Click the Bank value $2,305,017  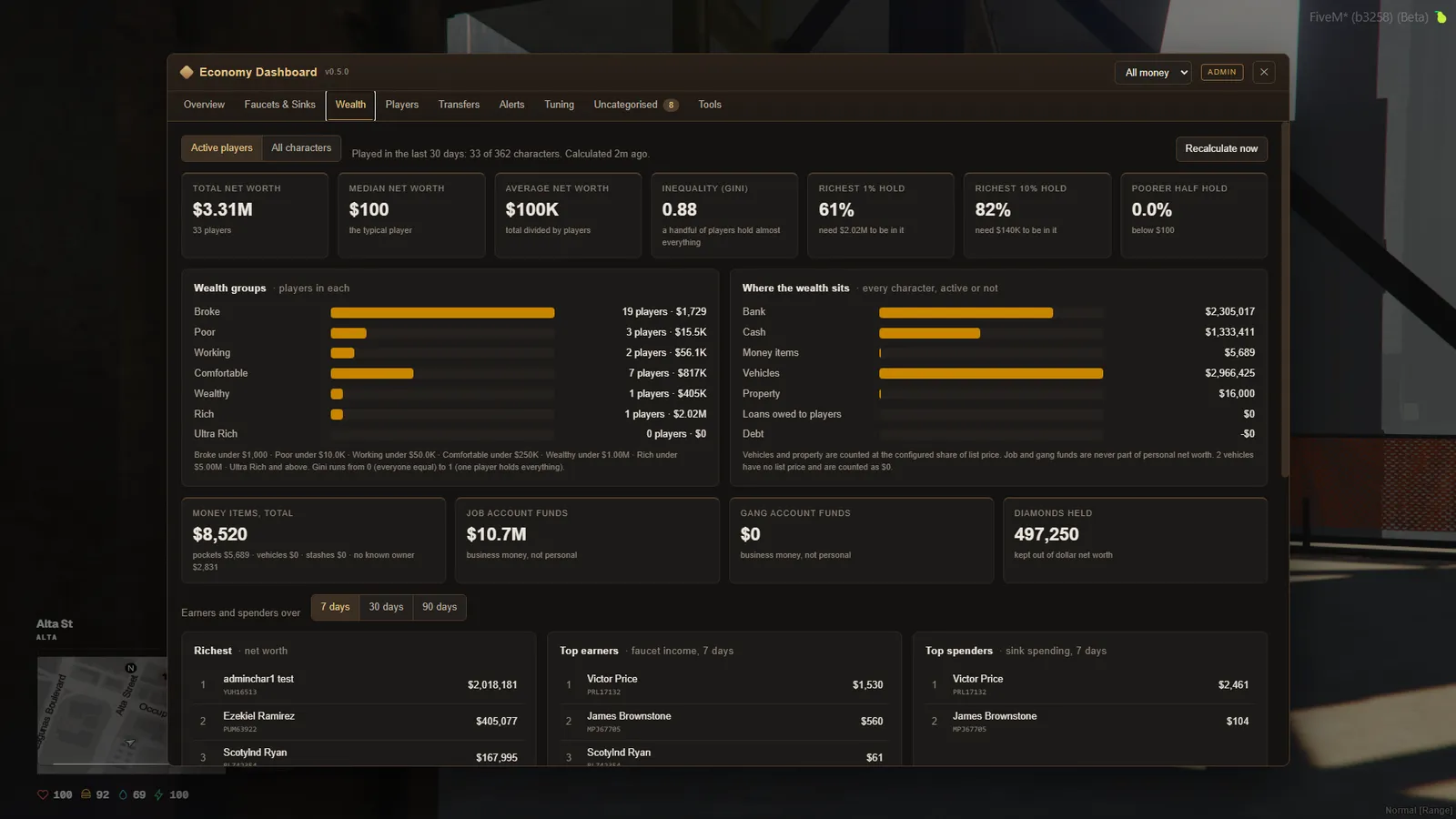pos(1229,311)
